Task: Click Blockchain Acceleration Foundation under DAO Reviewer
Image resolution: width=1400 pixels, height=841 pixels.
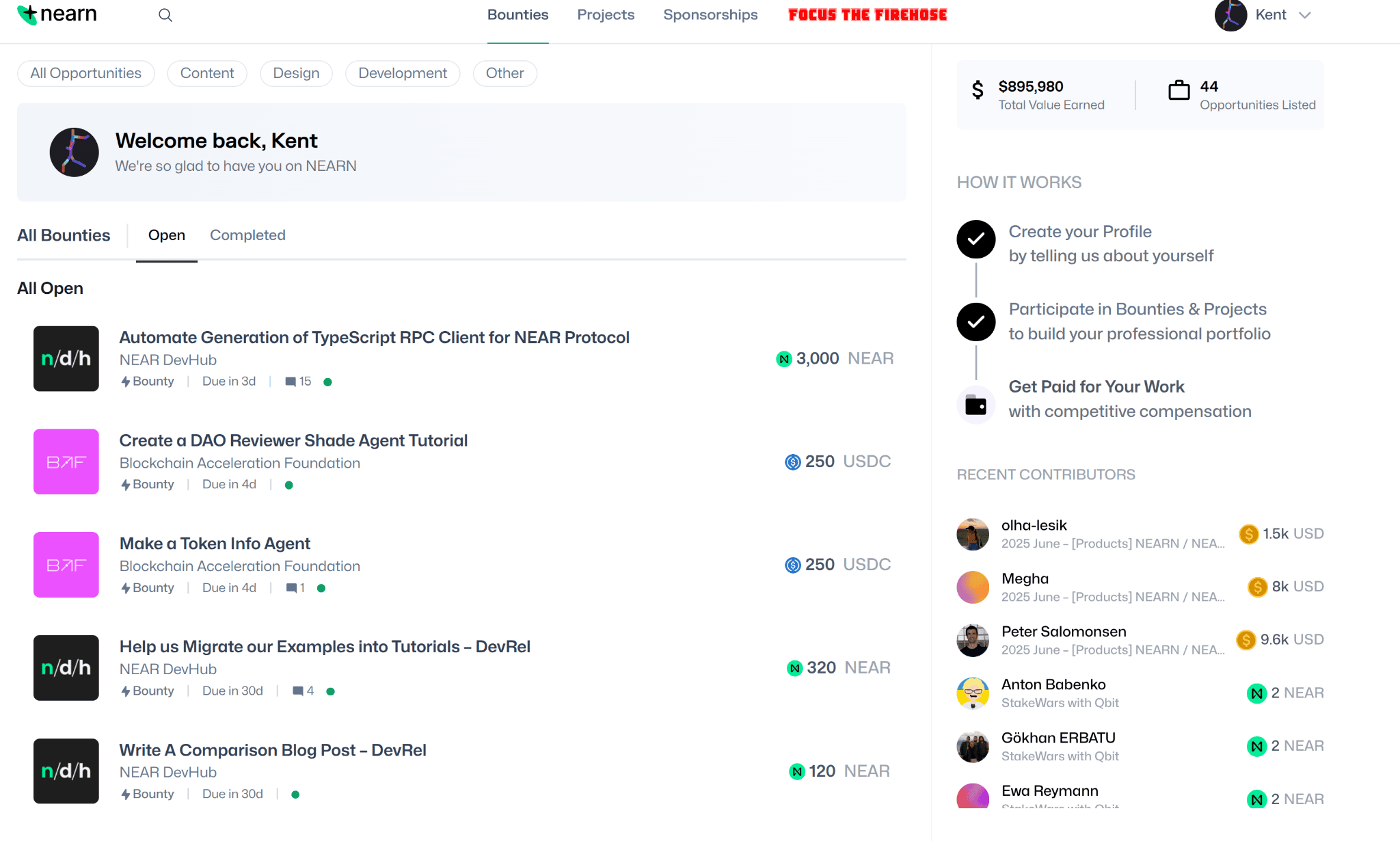Action: 240,463
